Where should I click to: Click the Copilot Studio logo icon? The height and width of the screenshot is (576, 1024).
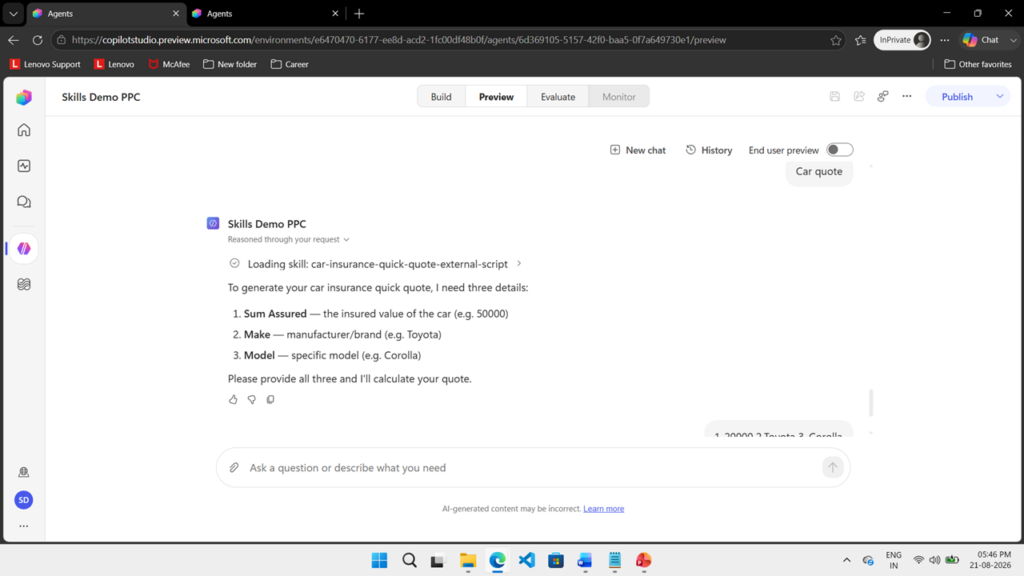[x=24, y=97]
